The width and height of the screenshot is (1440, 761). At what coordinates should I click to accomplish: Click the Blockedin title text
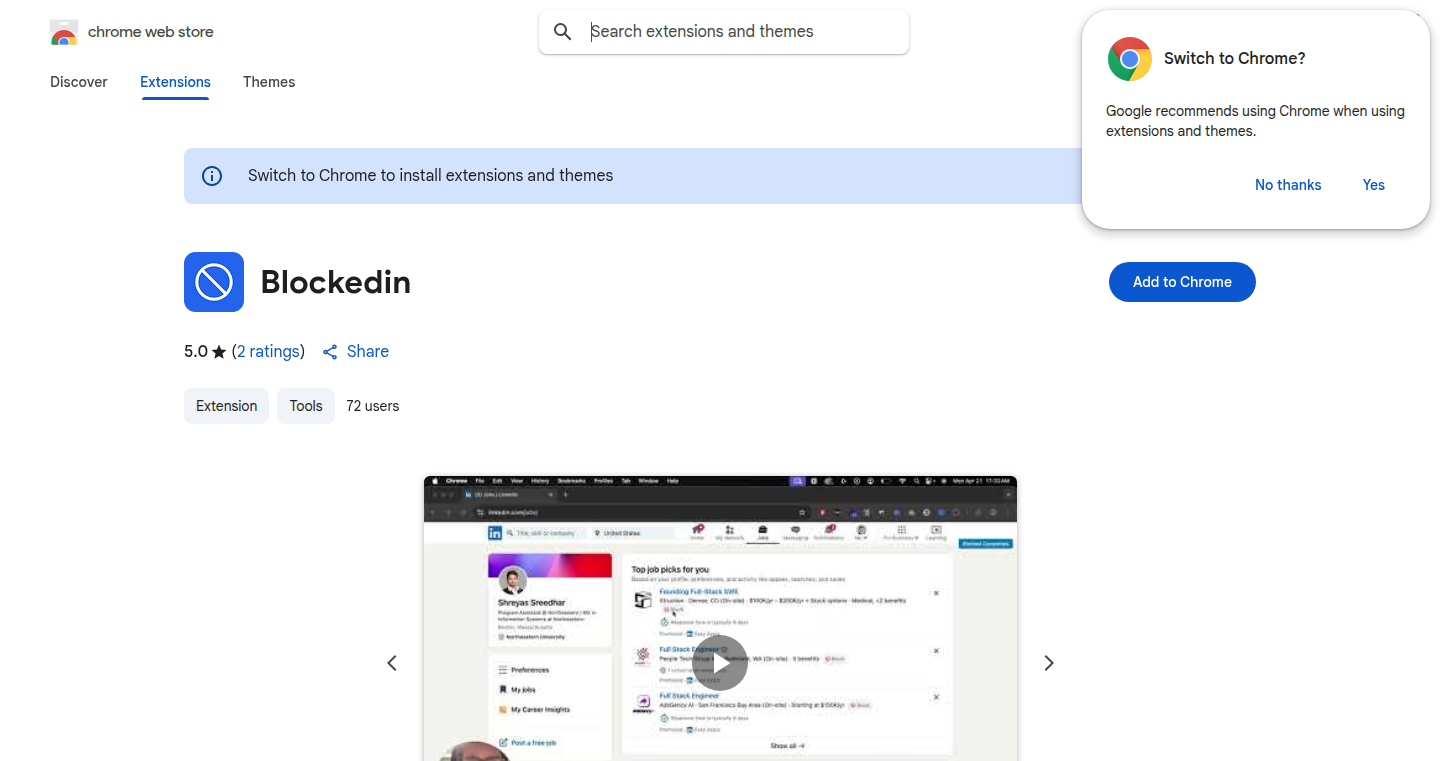point(336,282)
